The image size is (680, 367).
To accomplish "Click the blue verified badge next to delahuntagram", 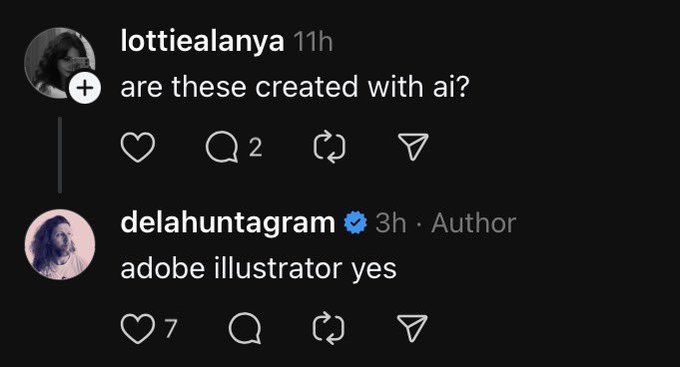I will tap(356, 223).
